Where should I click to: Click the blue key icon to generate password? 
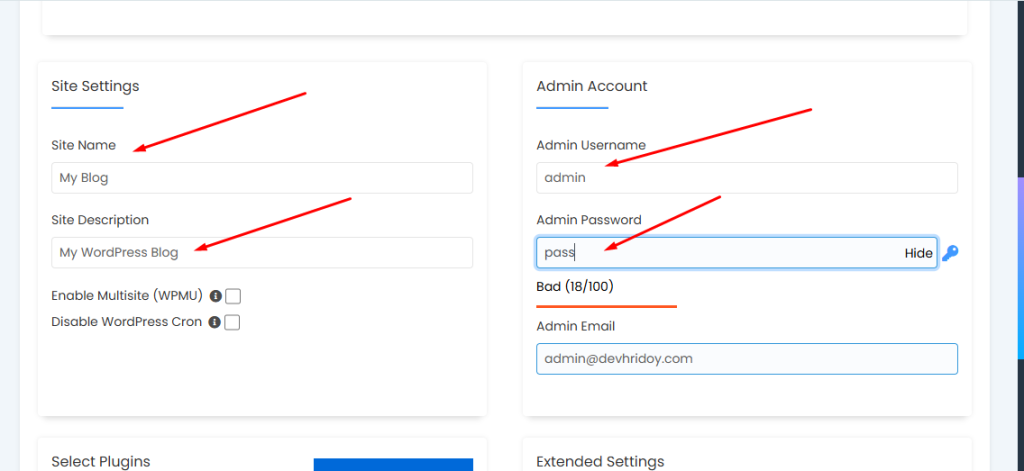click(950, 253)
